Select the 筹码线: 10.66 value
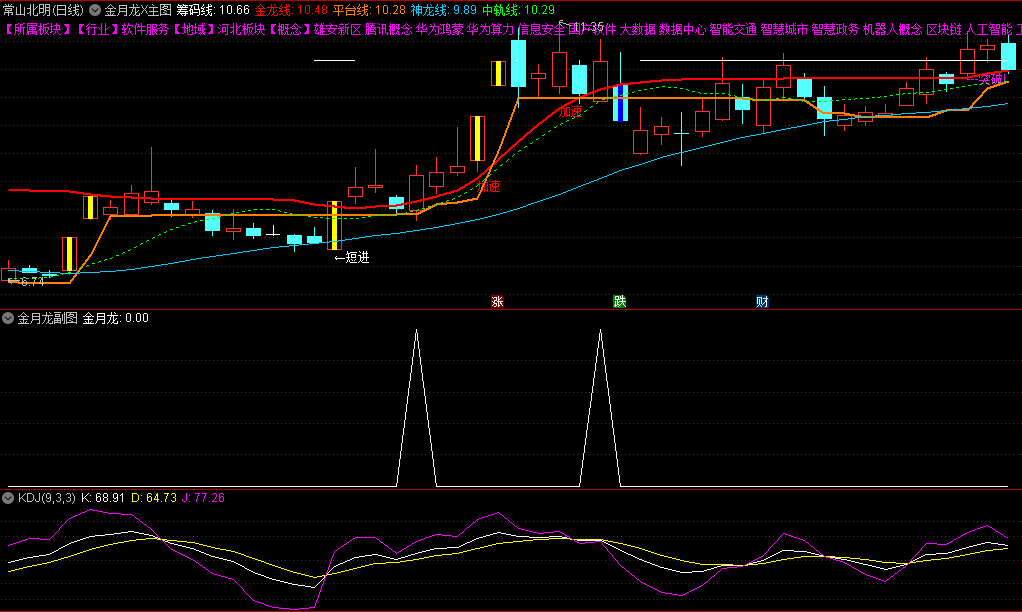This screenshot has height=612, width=1022. [x=213, y=10]
